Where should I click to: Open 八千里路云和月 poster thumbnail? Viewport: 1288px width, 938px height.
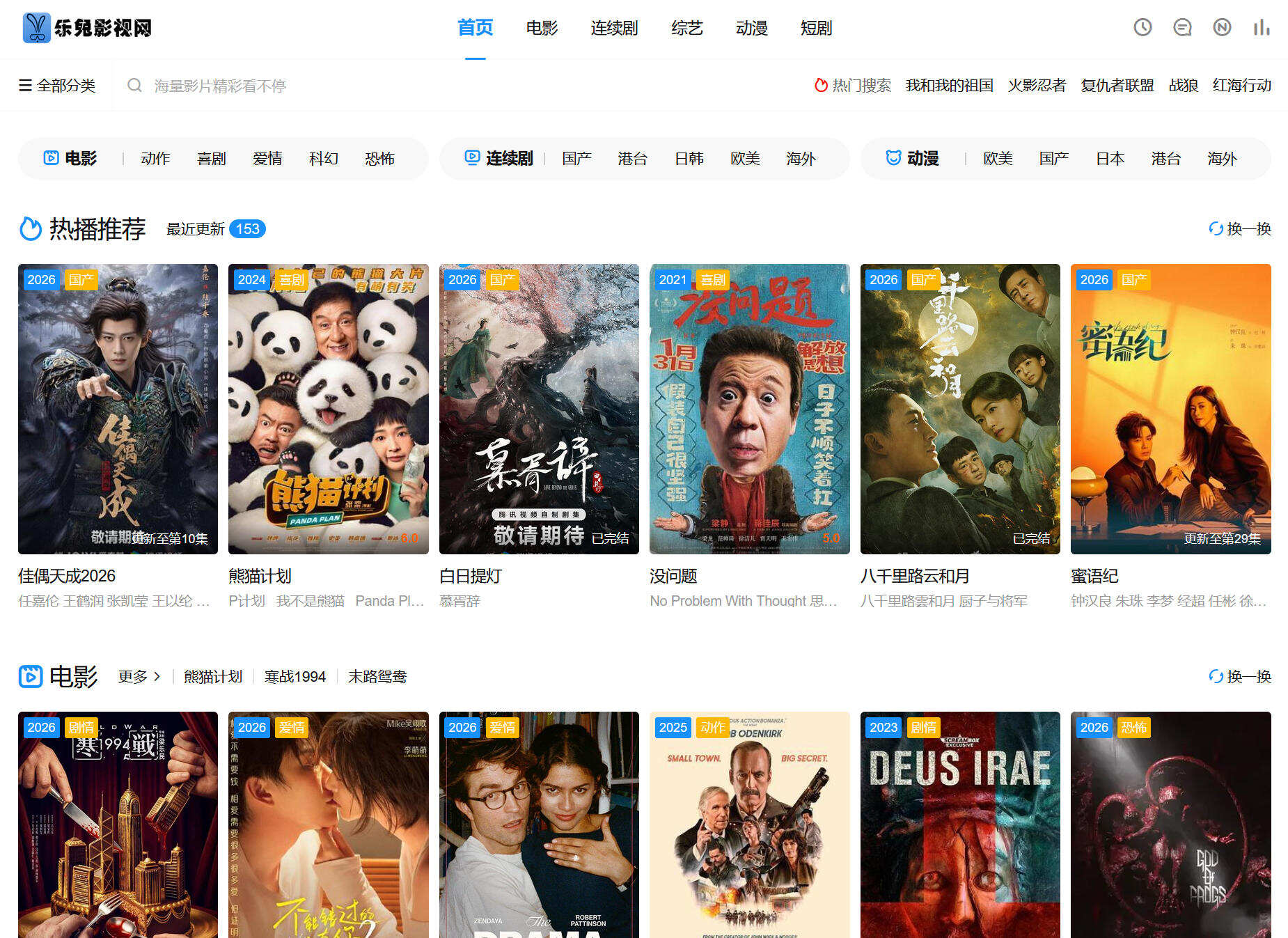pos(960,409)
